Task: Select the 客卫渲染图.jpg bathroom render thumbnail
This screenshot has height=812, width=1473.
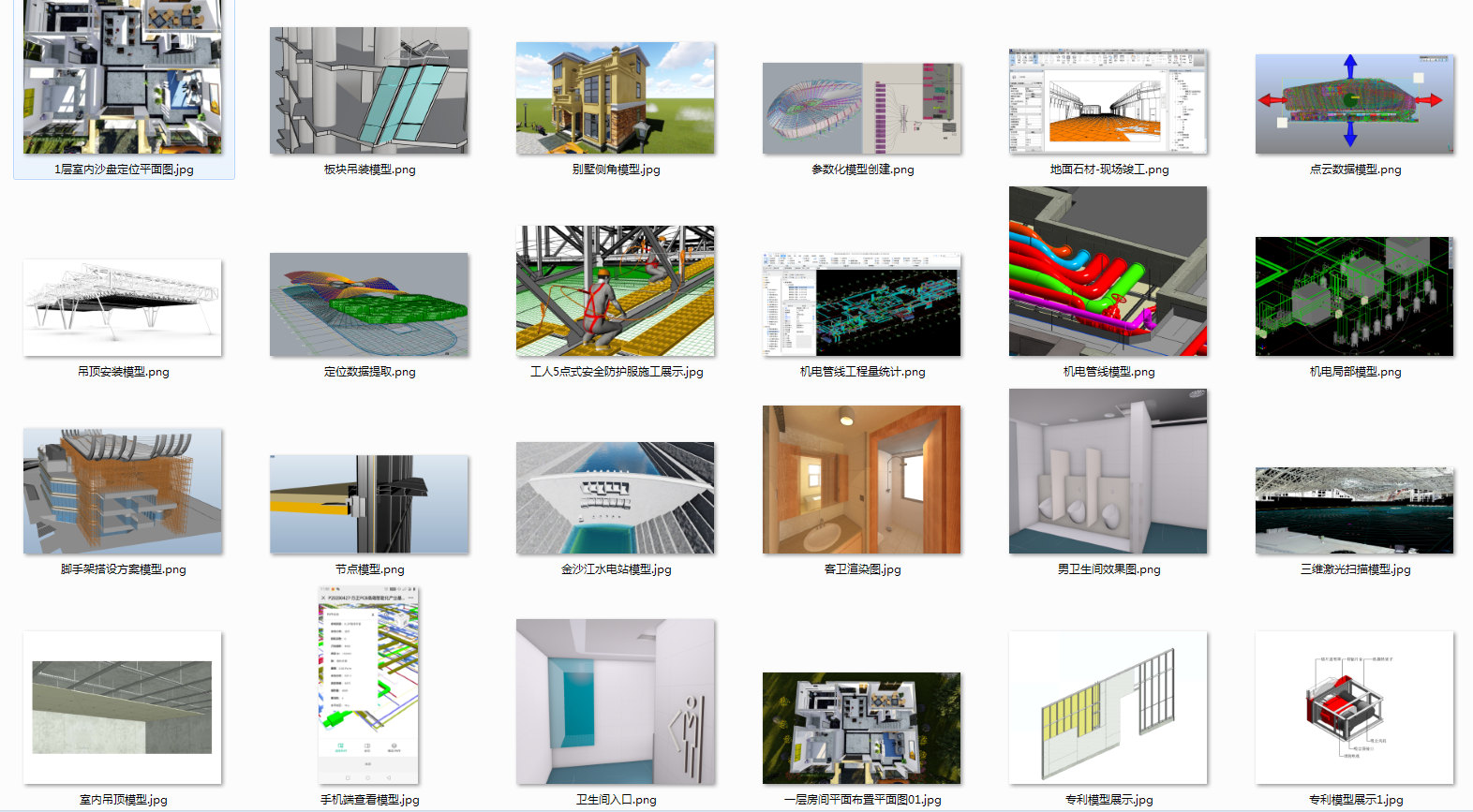Action: click(861, 480)
